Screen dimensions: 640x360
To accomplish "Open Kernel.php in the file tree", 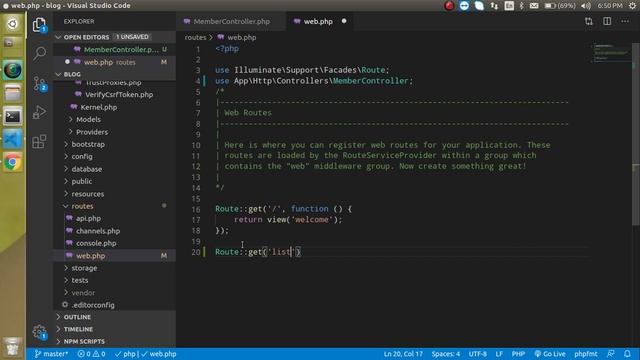I will (x=98, y=107).
